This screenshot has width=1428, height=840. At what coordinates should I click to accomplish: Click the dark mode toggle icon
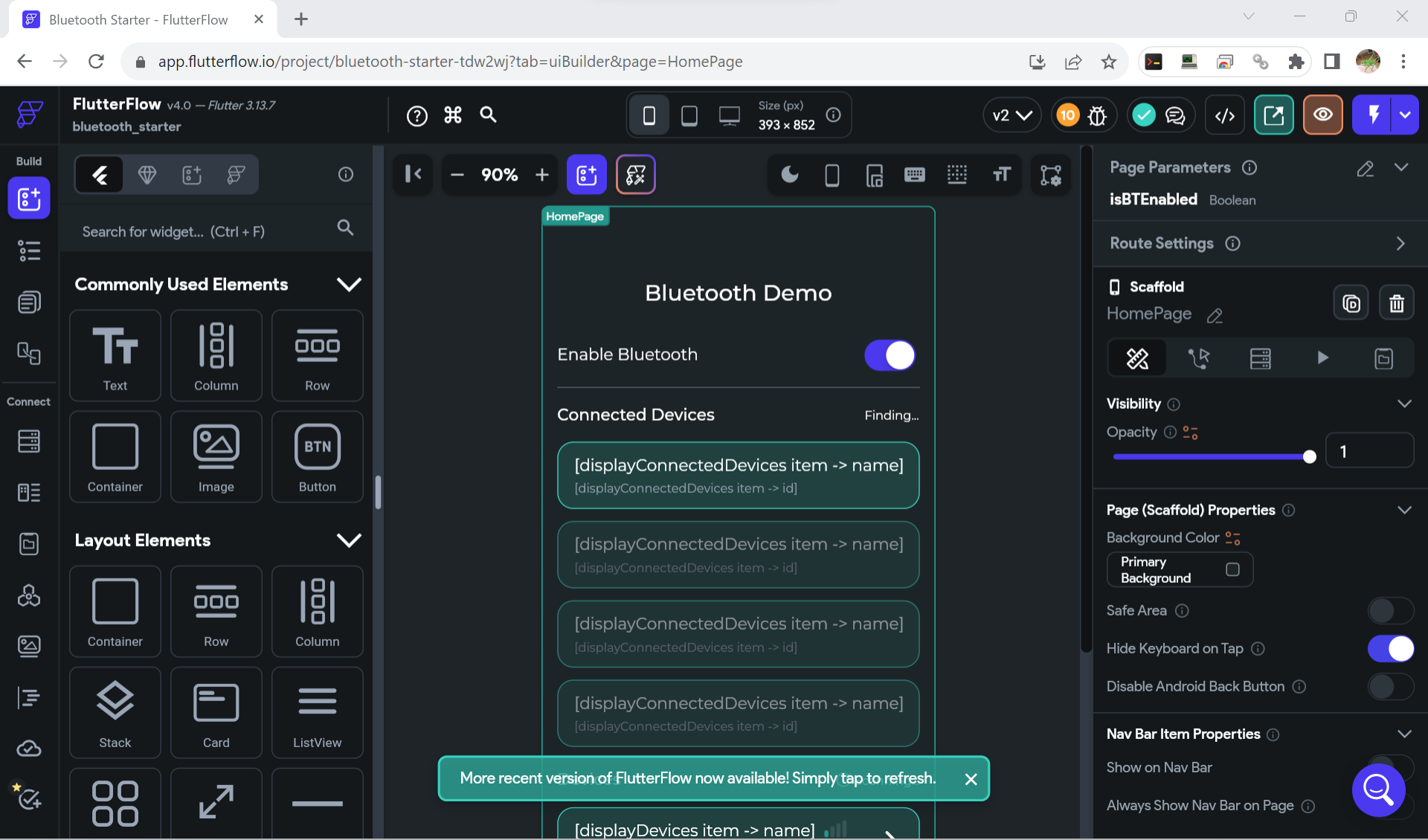[790, 175]
